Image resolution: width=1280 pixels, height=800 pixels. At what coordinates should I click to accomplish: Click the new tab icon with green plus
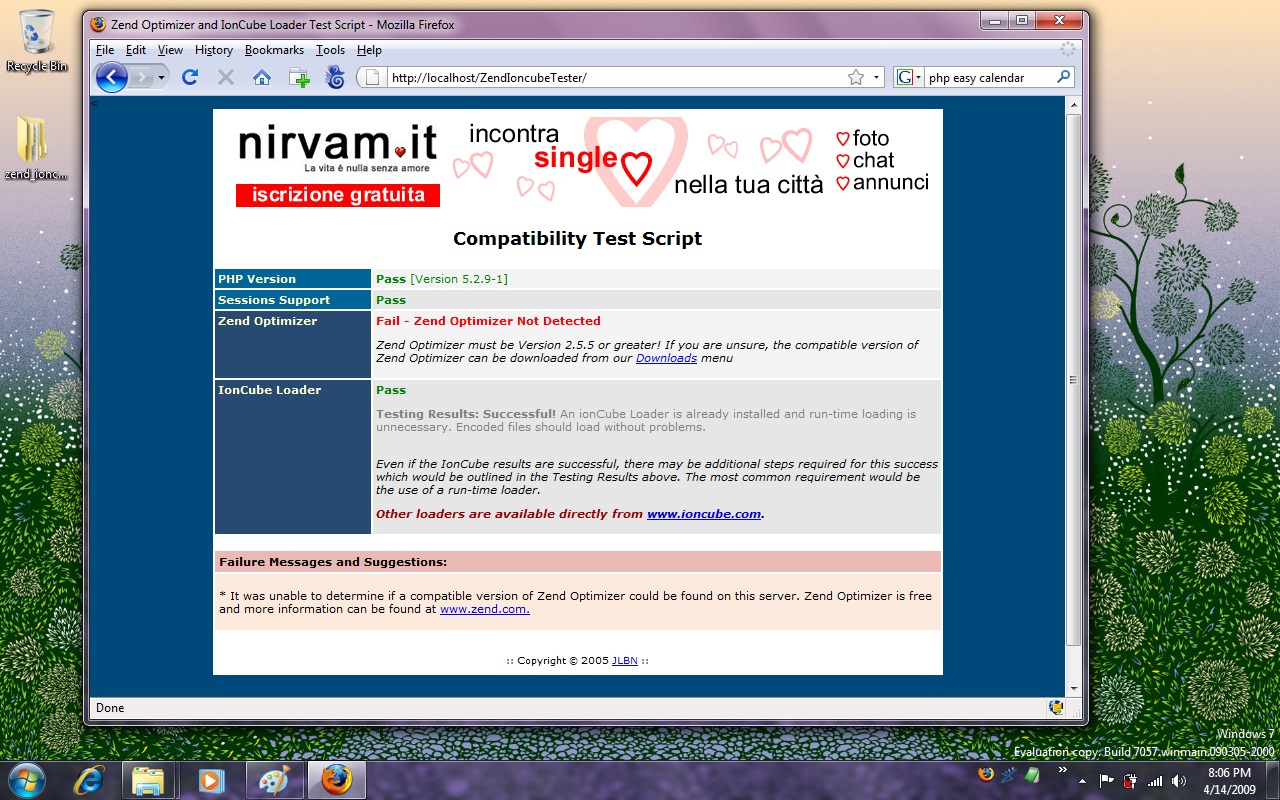click(x=299, y=77)
